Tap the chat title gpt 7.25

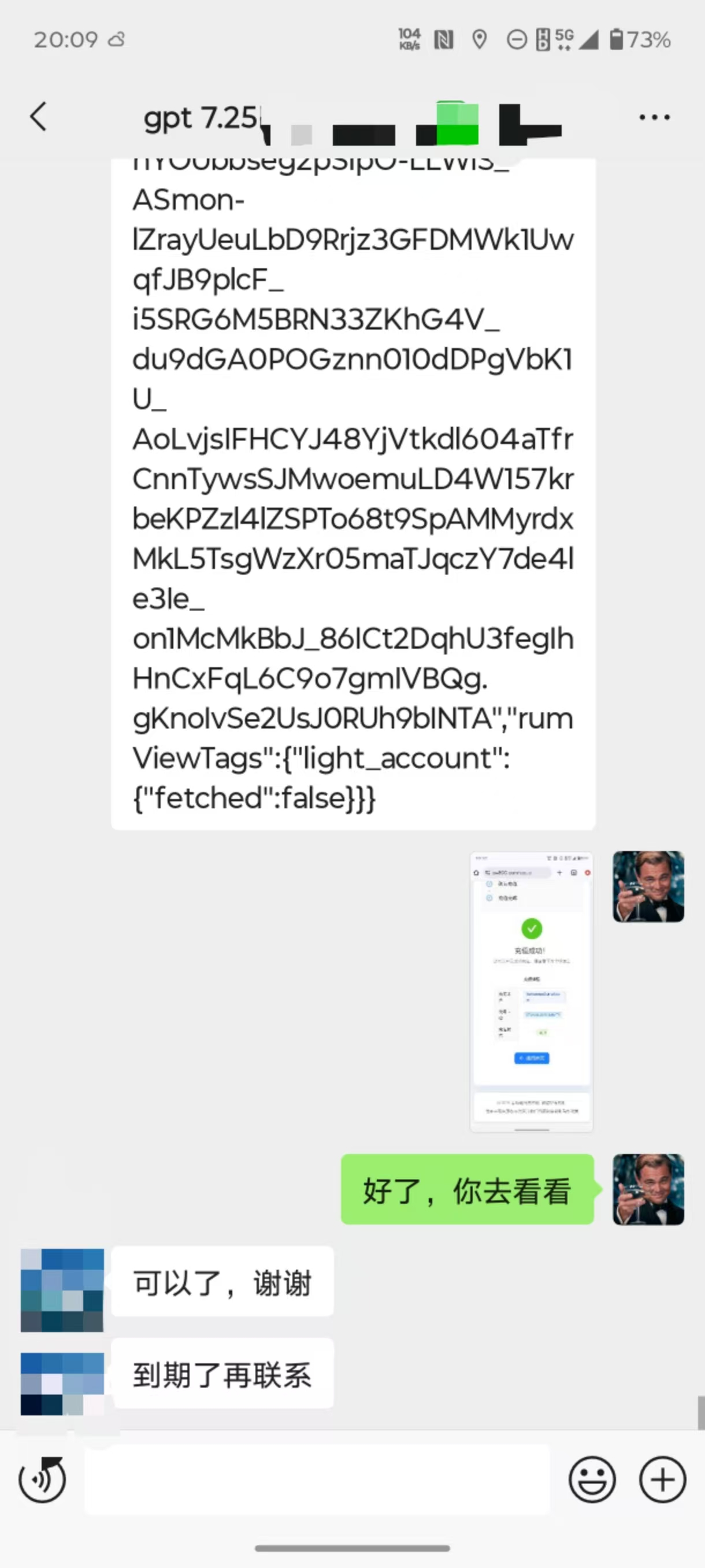(201, 117)
